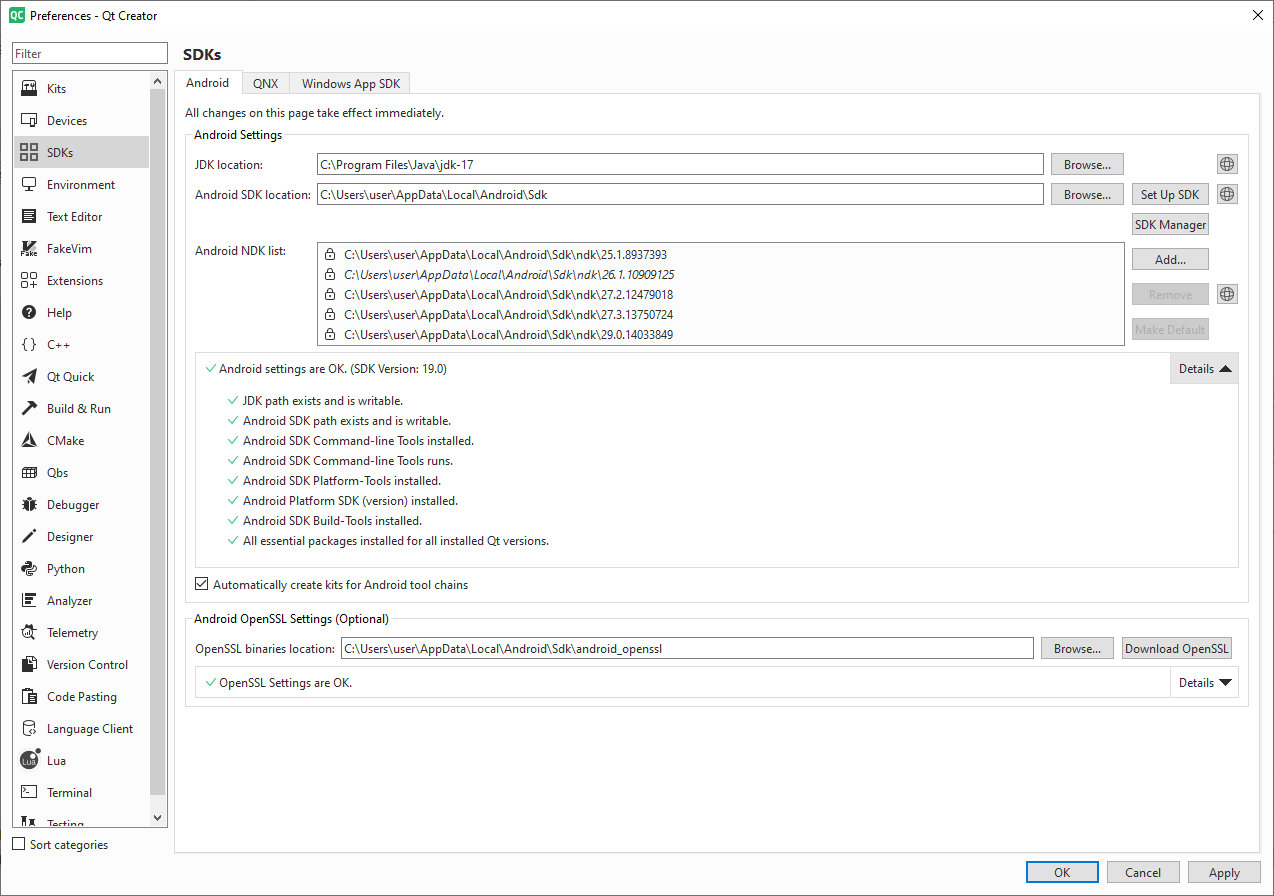
Task: Select the Python logo icon
Action: click(x=29, y=569)
